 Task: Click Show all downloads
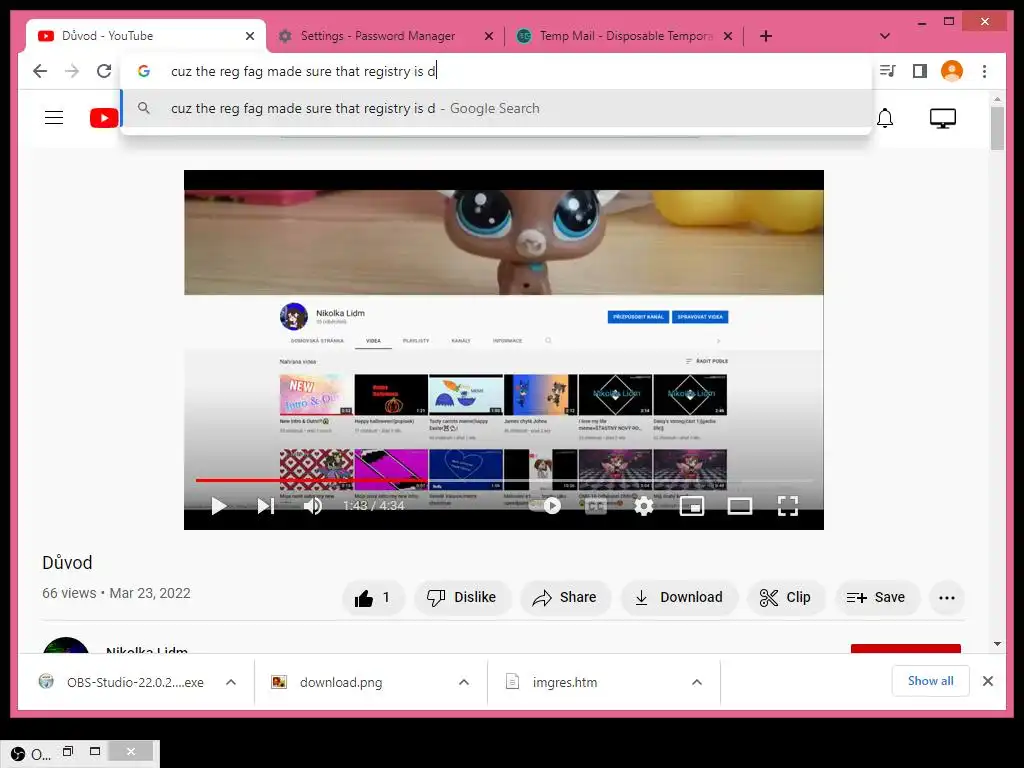[x=930, y=681]
